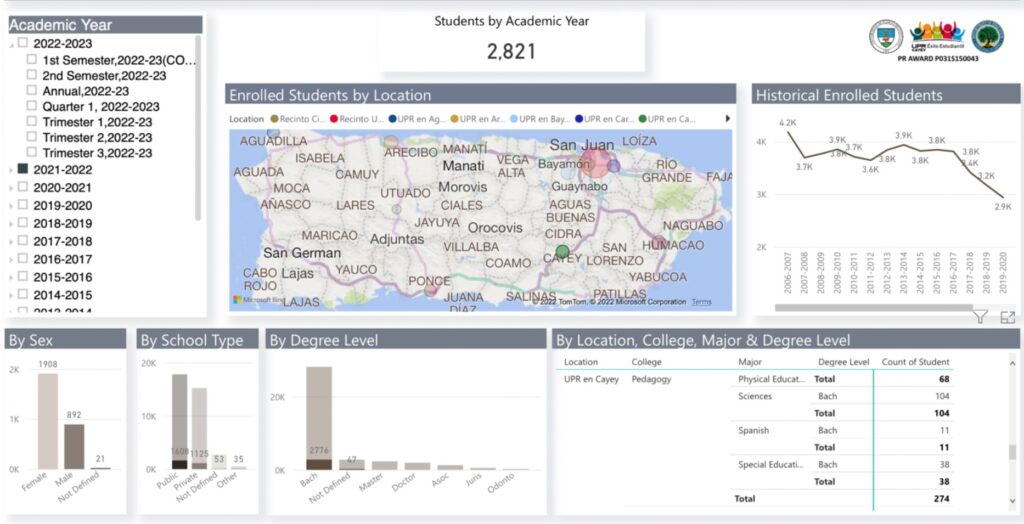
Task: Click the green UPR en Cayey map bubble
Action: click(562, 251)
